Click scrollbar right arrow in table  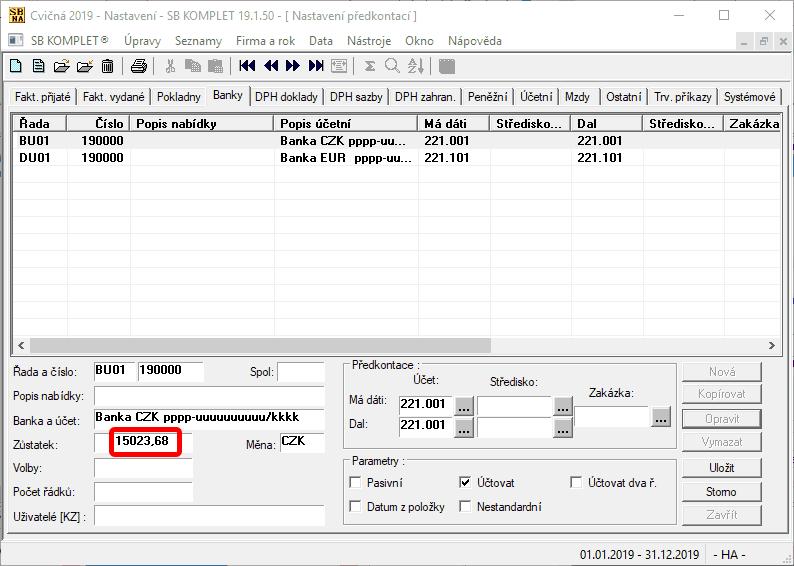(772, 345)
